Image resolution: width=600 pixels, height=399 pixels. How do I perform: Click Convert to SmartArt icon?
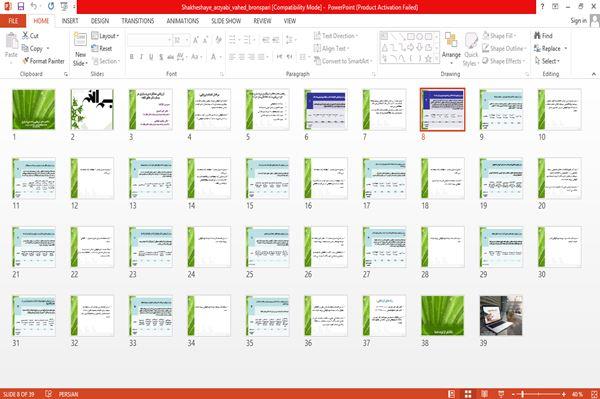pyautogui.click(x=317, y=61)
